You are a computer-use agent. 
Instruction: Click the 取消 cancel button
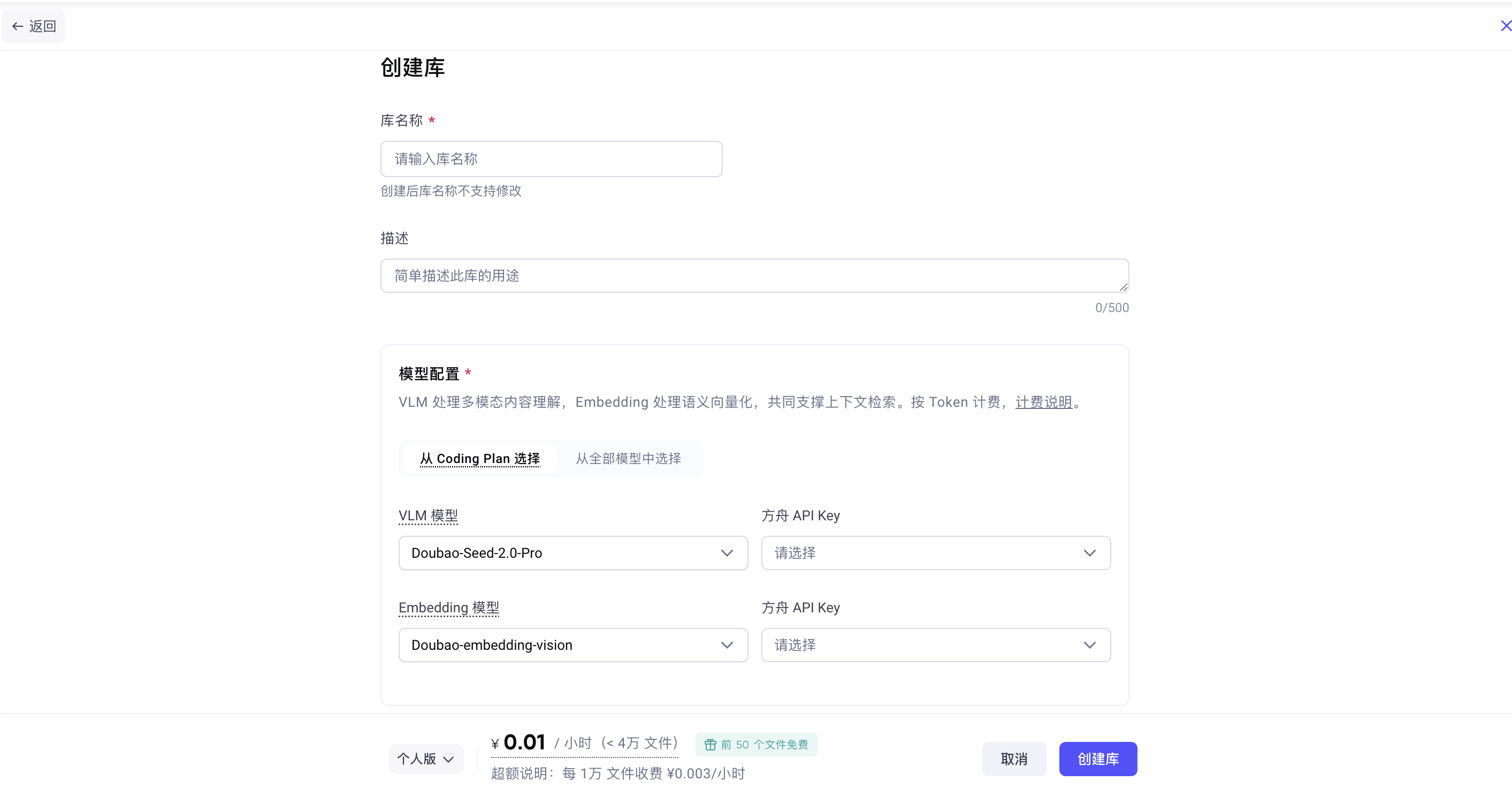click(x=1014, y=760)
